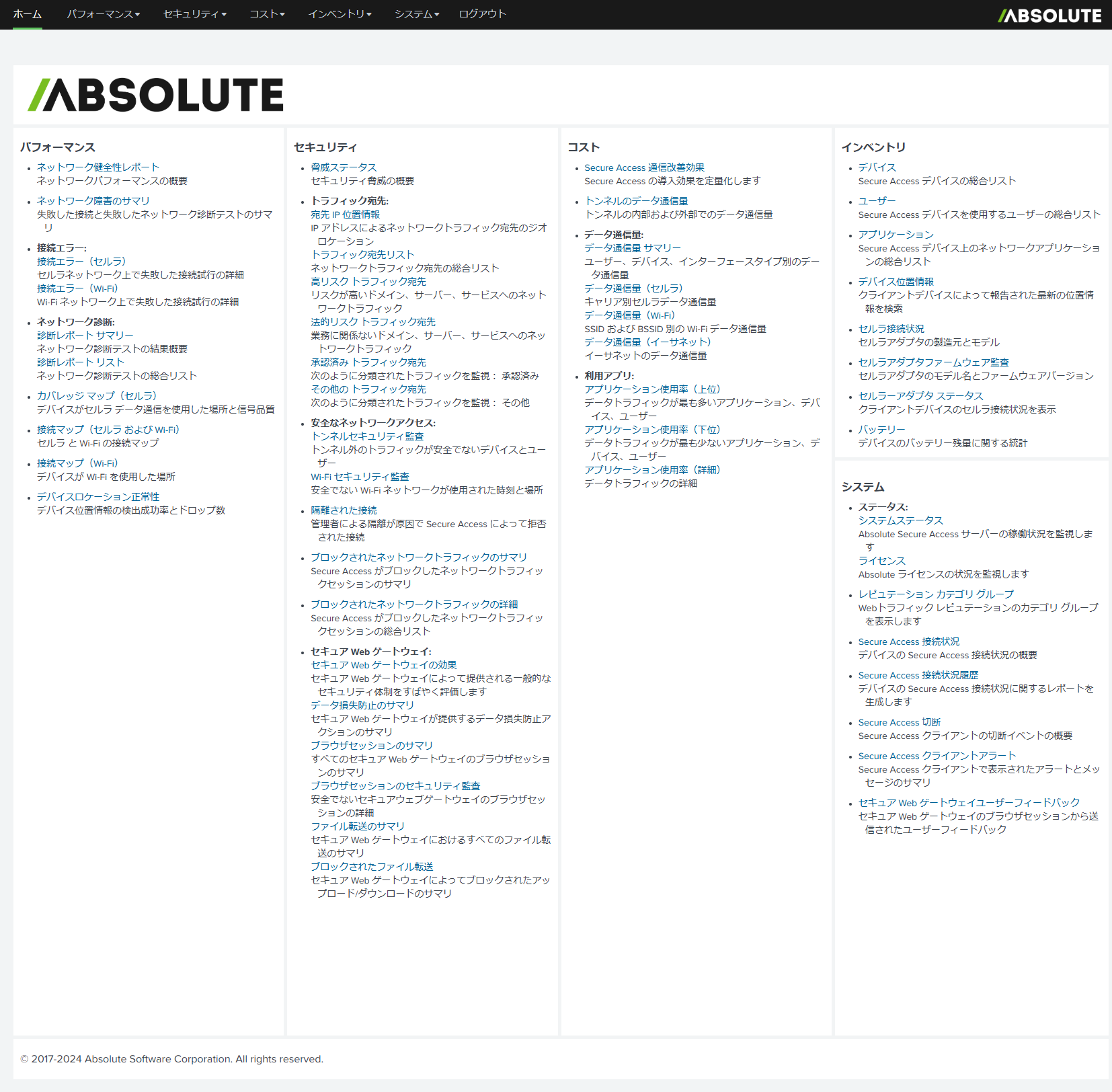Image resolution: width=1112 pixels, height=1092 pixels.
Task: Open セルラアダプタファームウェア監査 link
Action: pos(934,362)
